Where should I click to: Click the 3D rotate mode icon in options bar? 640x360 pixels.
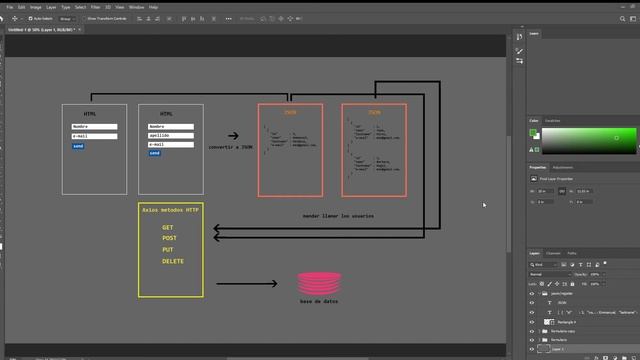pos(263,19)
